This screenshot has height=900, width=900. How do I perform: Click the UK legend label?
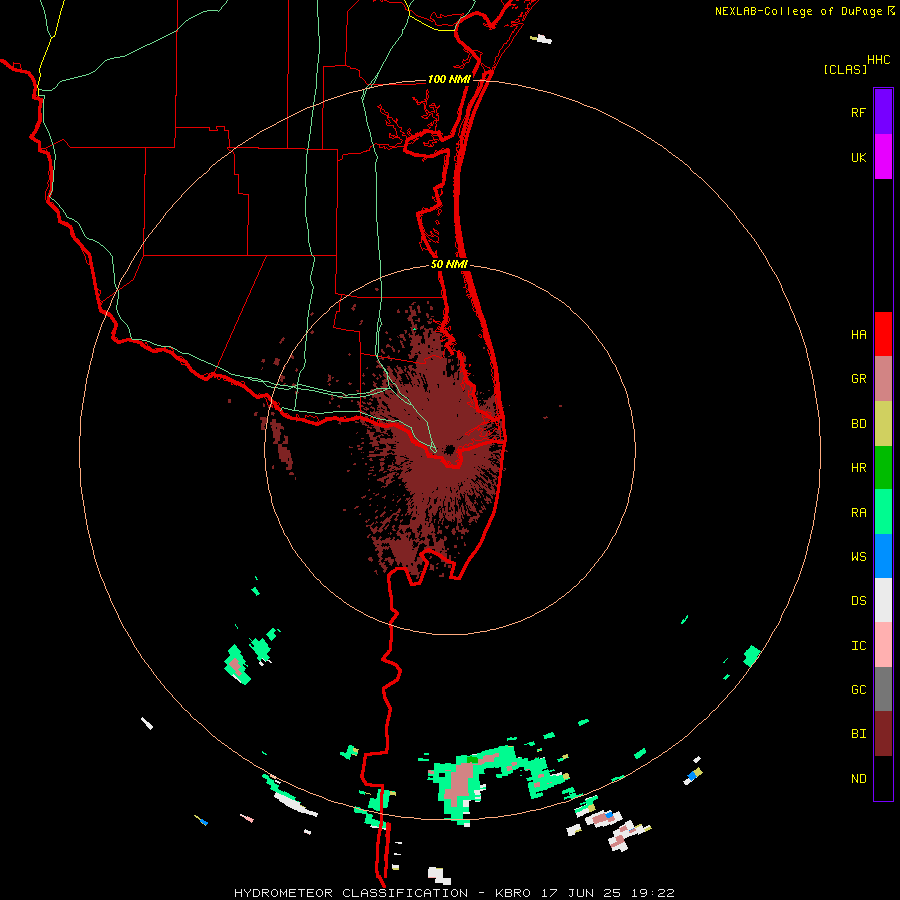click(858, 157)
